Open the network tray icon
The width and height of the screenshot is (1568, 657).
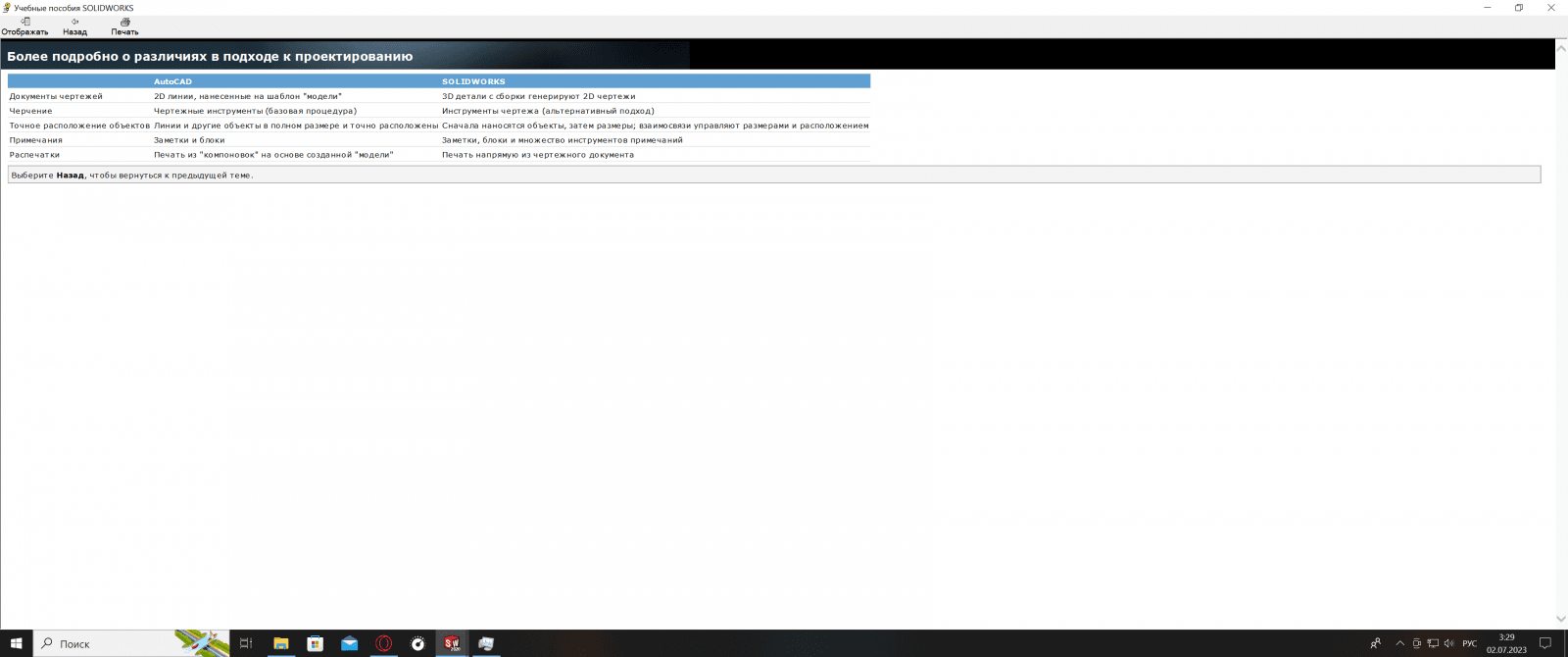(x=1433, y=643)
